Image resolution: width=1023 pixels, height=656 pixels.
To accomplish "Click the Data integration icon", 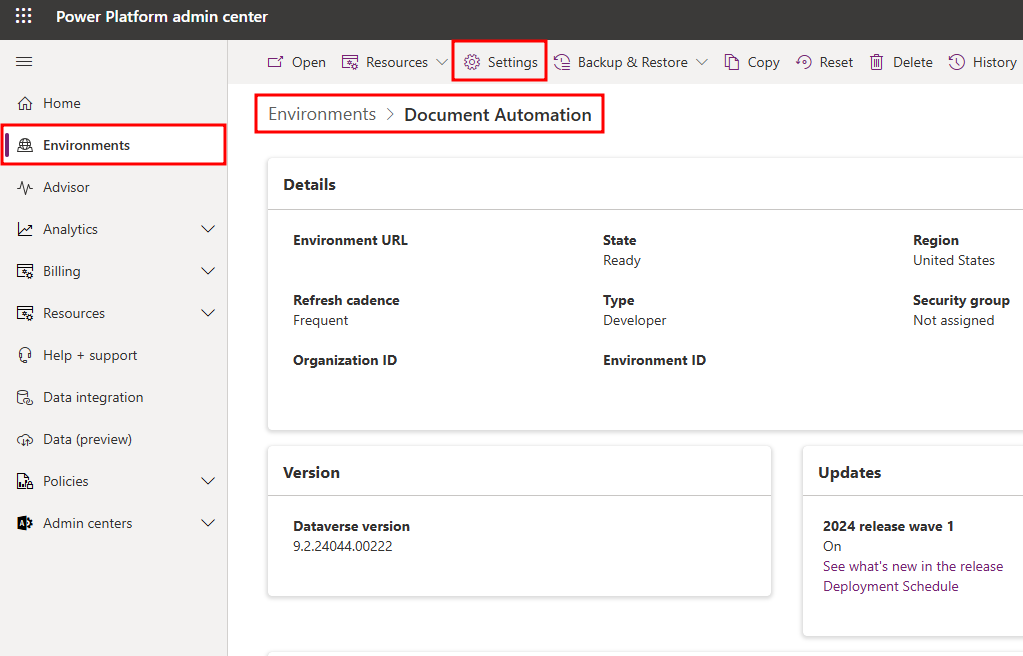I will point(25,397).
